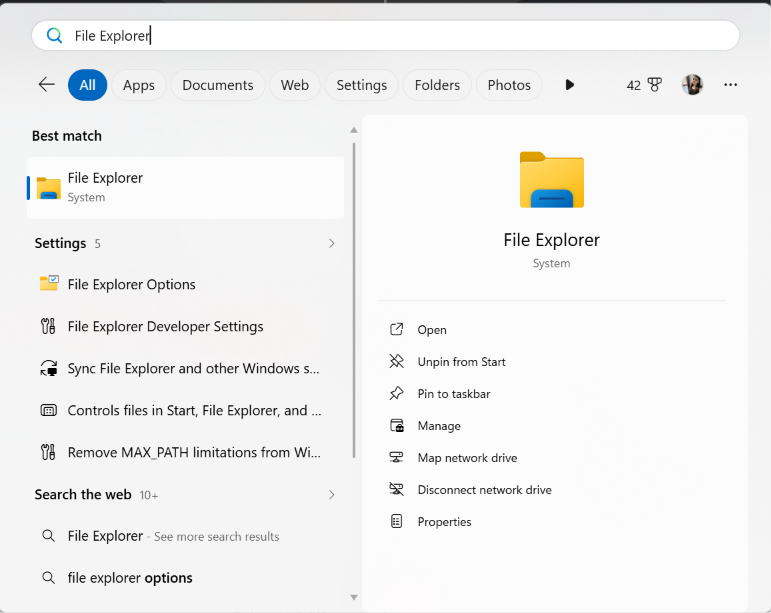The image size is (771, 613).
Task: Click the Disconnect network drive icon
Action: point(396,489)
